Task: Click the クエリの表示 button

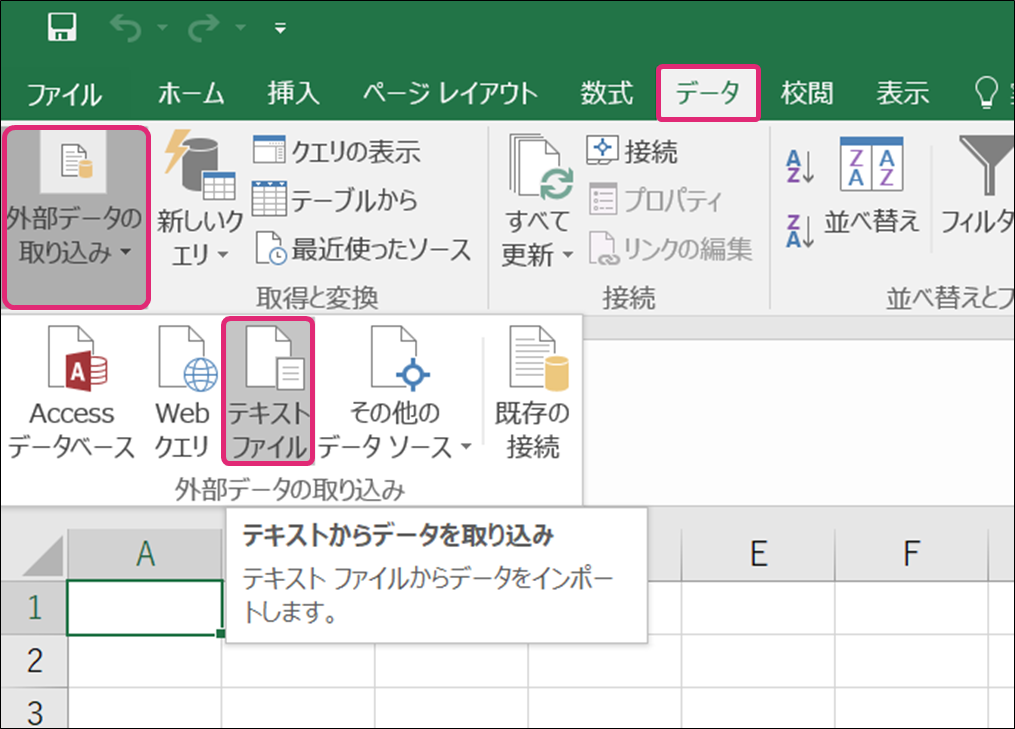Action: coord(337,152)
